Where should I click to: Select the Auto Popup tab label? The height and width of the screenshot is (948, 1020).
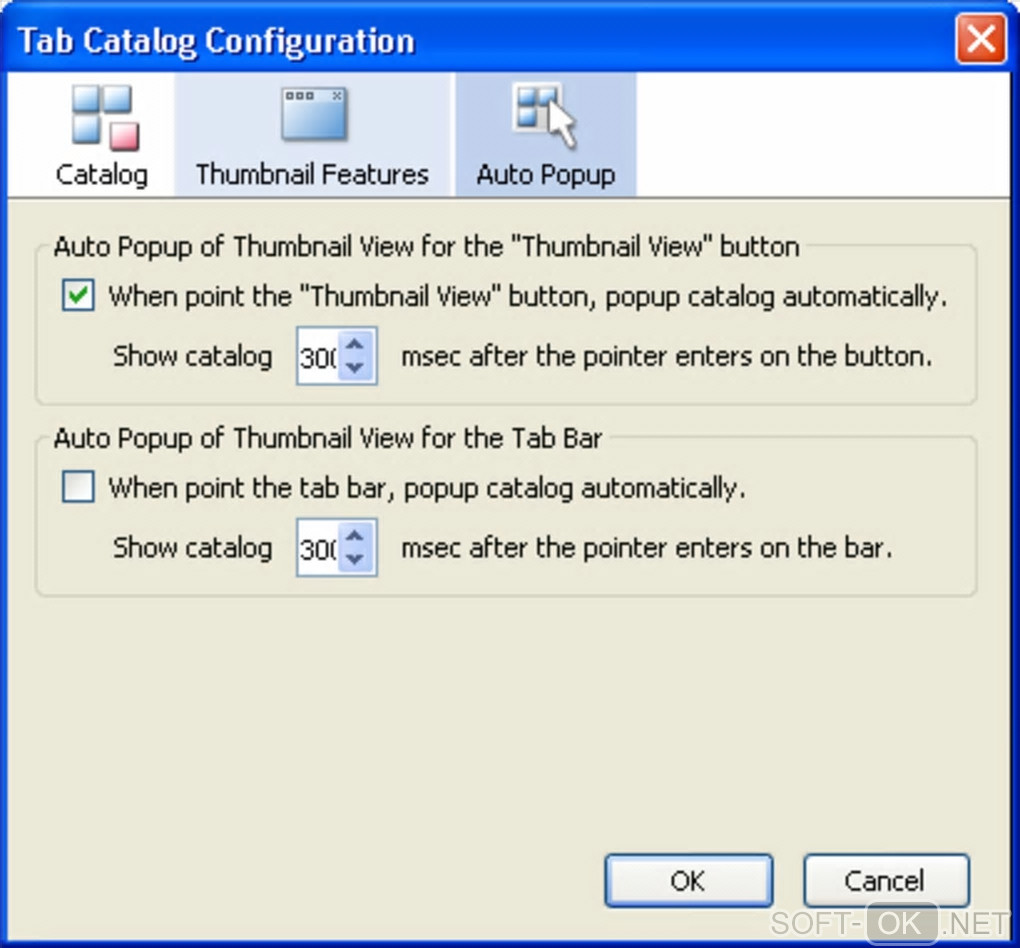[x=545, y=174]
